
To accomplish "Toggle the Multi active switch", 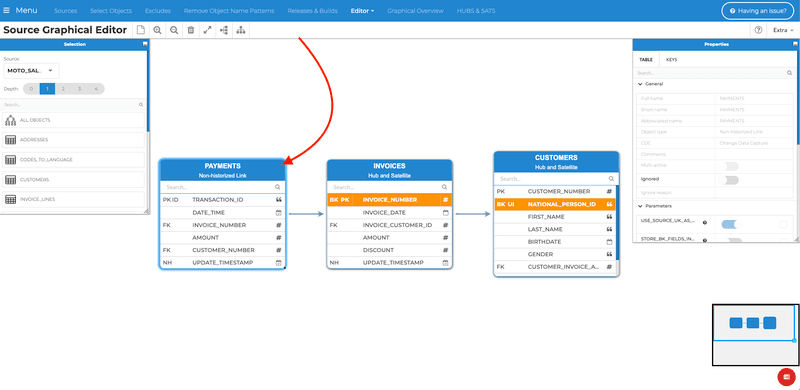I will click(730, 166).
